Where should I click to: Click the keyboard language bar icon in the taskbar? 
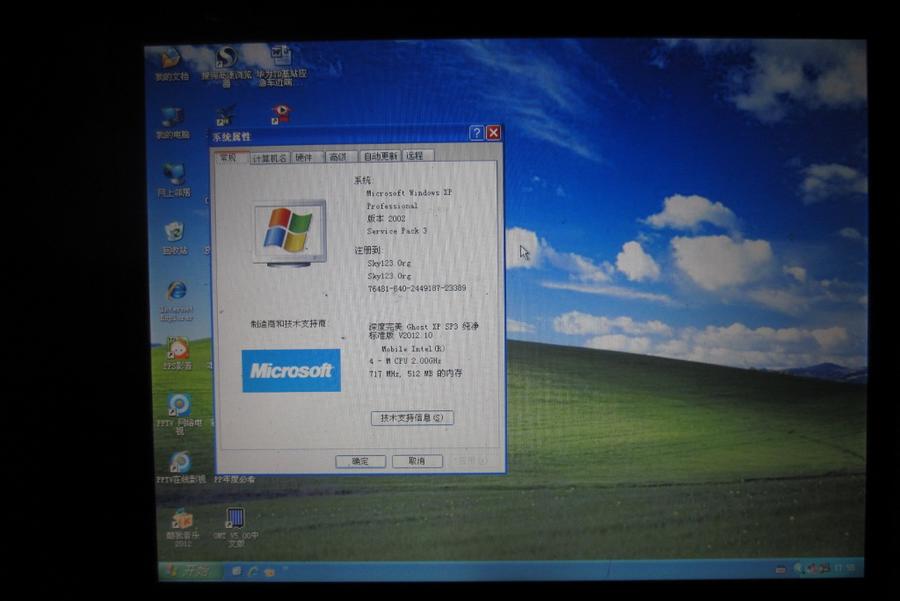tap(780, 569)
